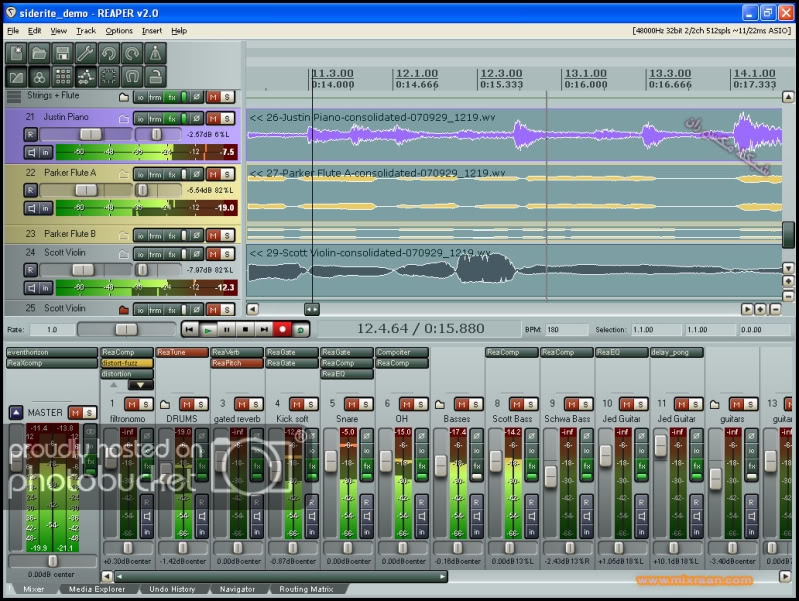The image size is (799, 601).
Task: Open the delay_pong plugin slot
Action: coord(677,352)
